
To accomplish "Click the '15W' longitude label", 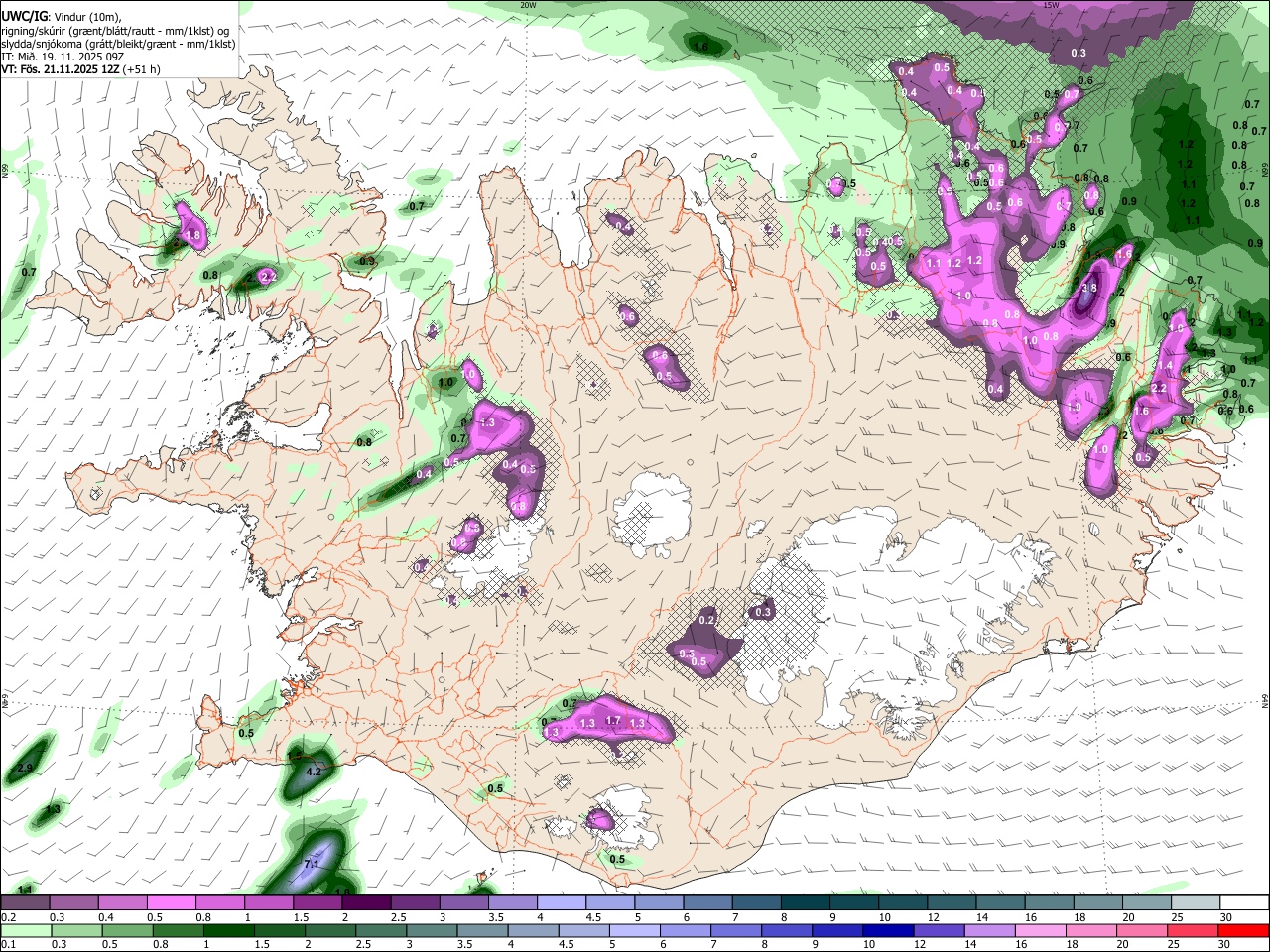I will click(1052, 5).
